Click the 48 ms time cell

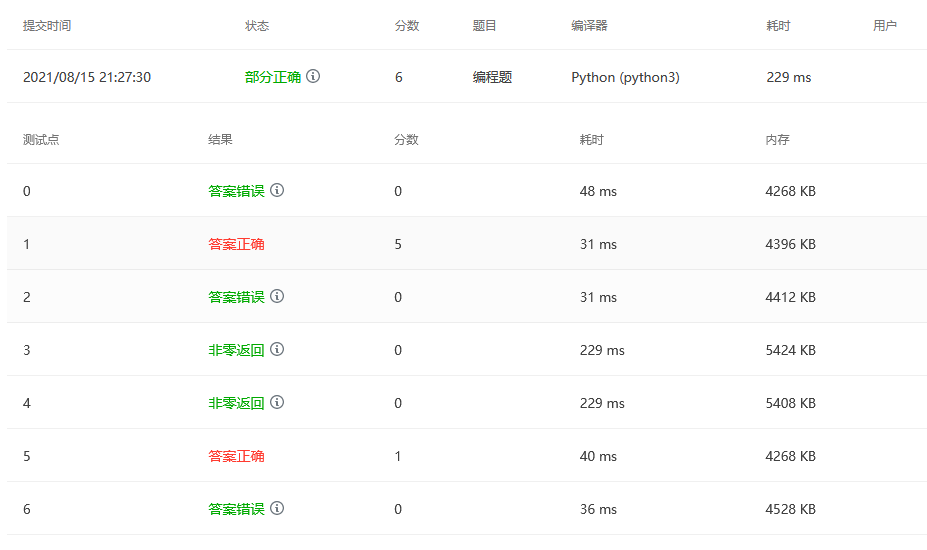(598, 191)
